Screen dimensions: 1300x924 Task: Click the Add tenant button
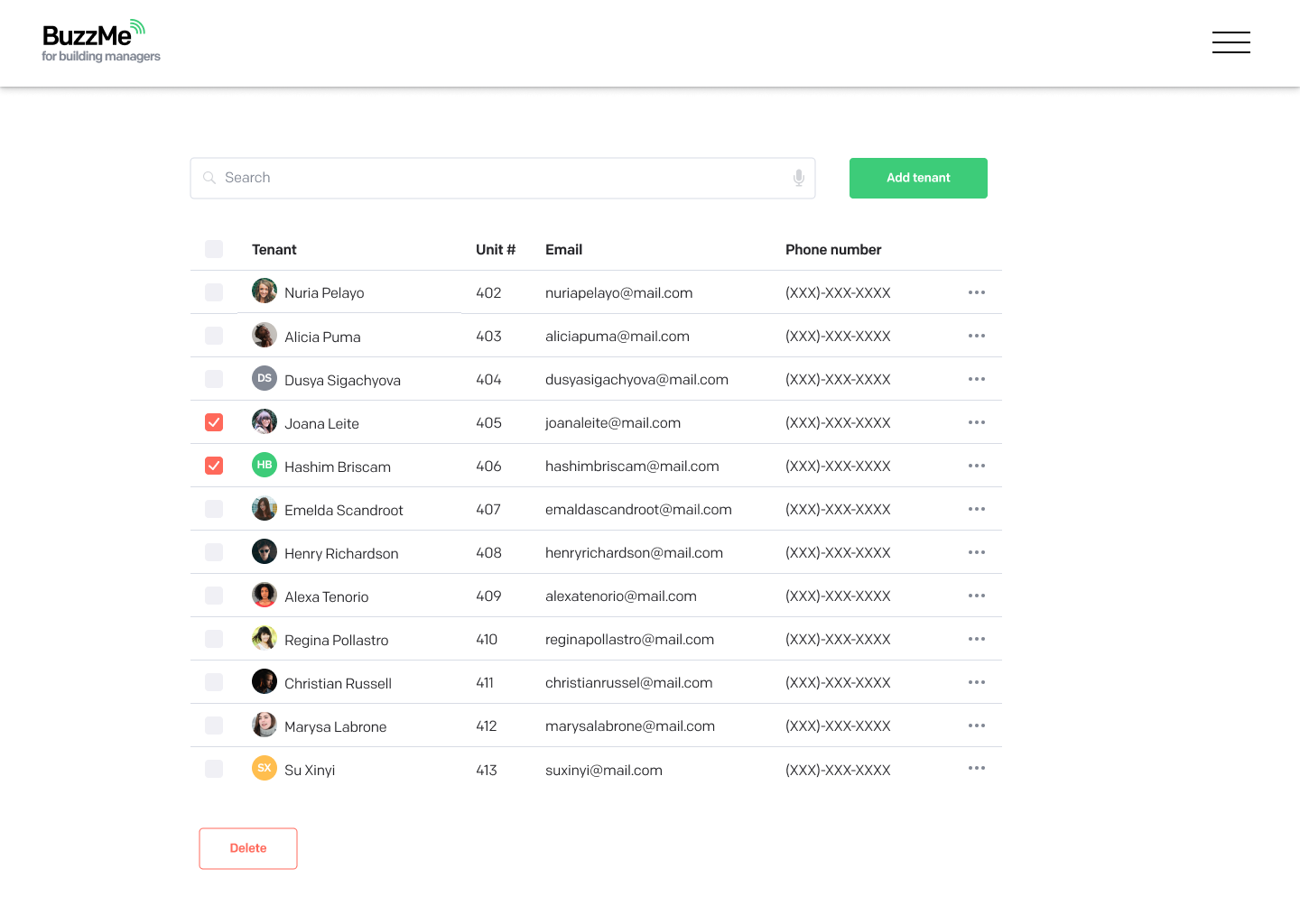(918, 178)
